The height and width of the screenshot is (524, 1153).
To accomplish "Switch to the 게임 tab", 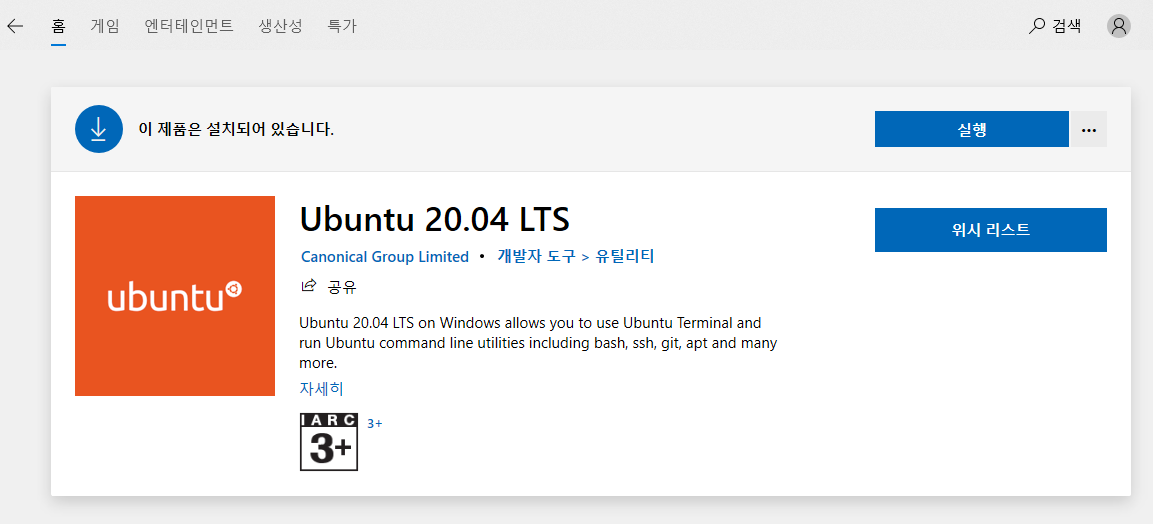I will point(104,26).
